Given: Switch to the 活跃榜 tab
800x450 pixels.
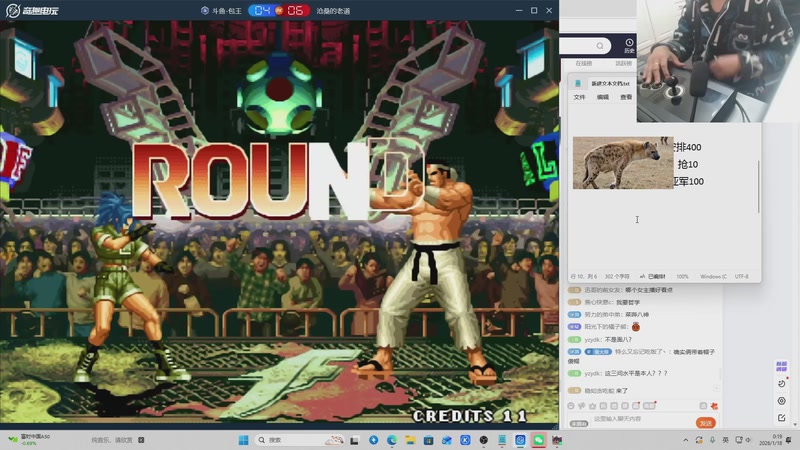Looking at the screenshot, I should point(623,64).
